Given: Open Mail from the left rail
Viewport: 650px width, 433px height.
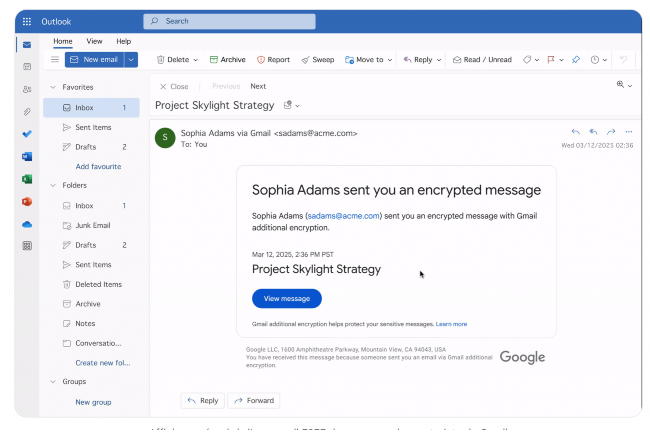Looking at the screenshot, I should [x=27, y=45].
